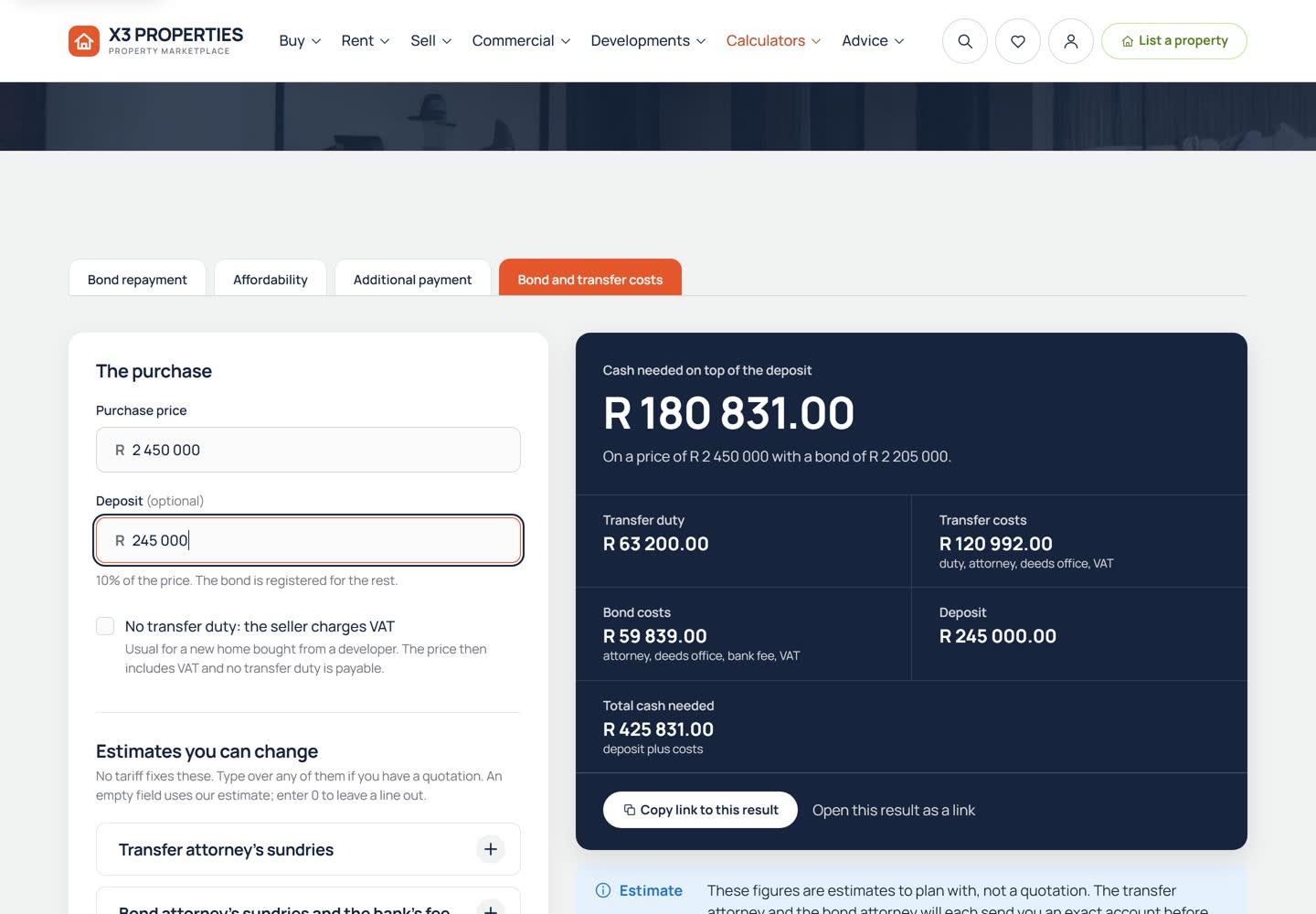Open the Calculators dropdown menu

point(774,41)
